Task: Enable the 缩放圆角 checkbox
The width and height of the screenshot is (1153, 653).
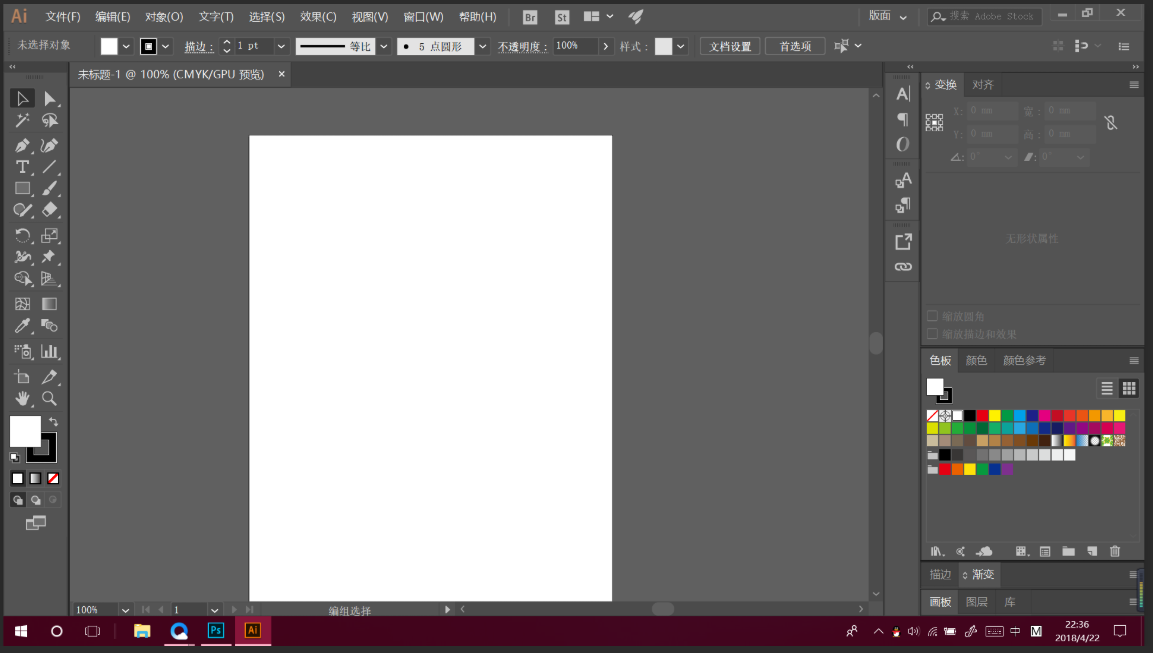Action: [932, 315]
